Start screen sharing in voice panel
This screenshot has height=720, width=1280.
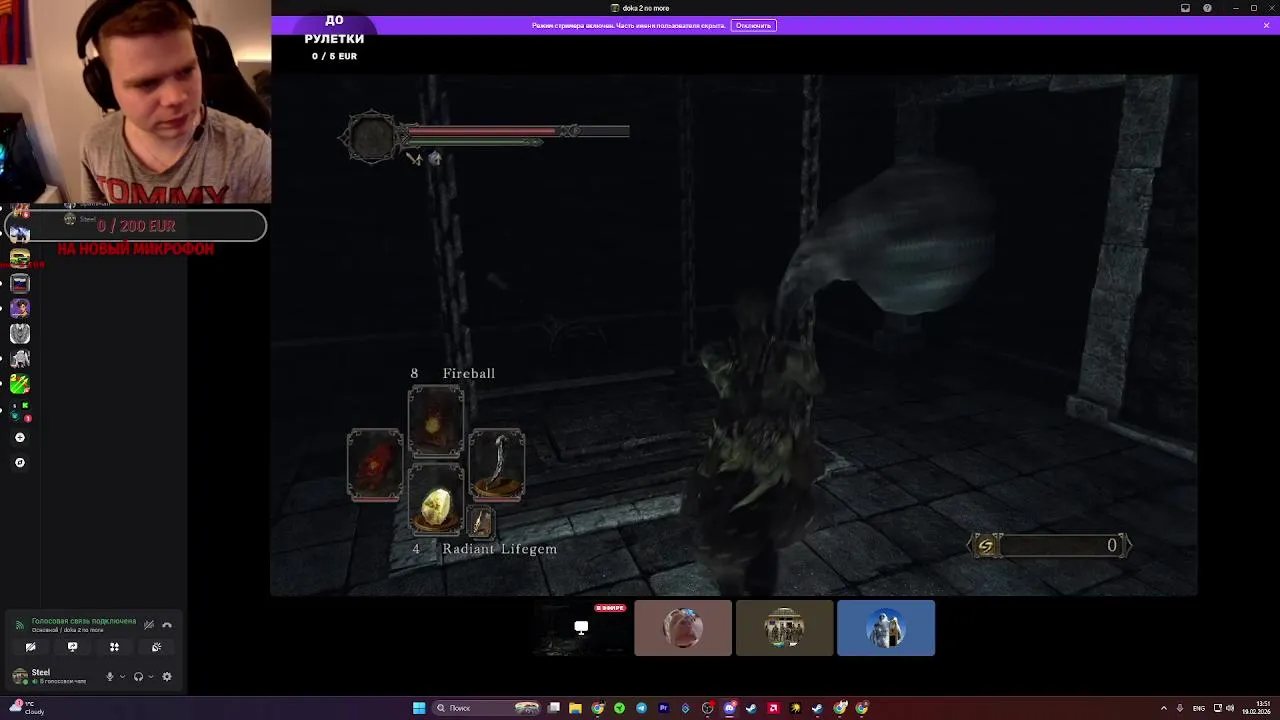tap(72, 647)
